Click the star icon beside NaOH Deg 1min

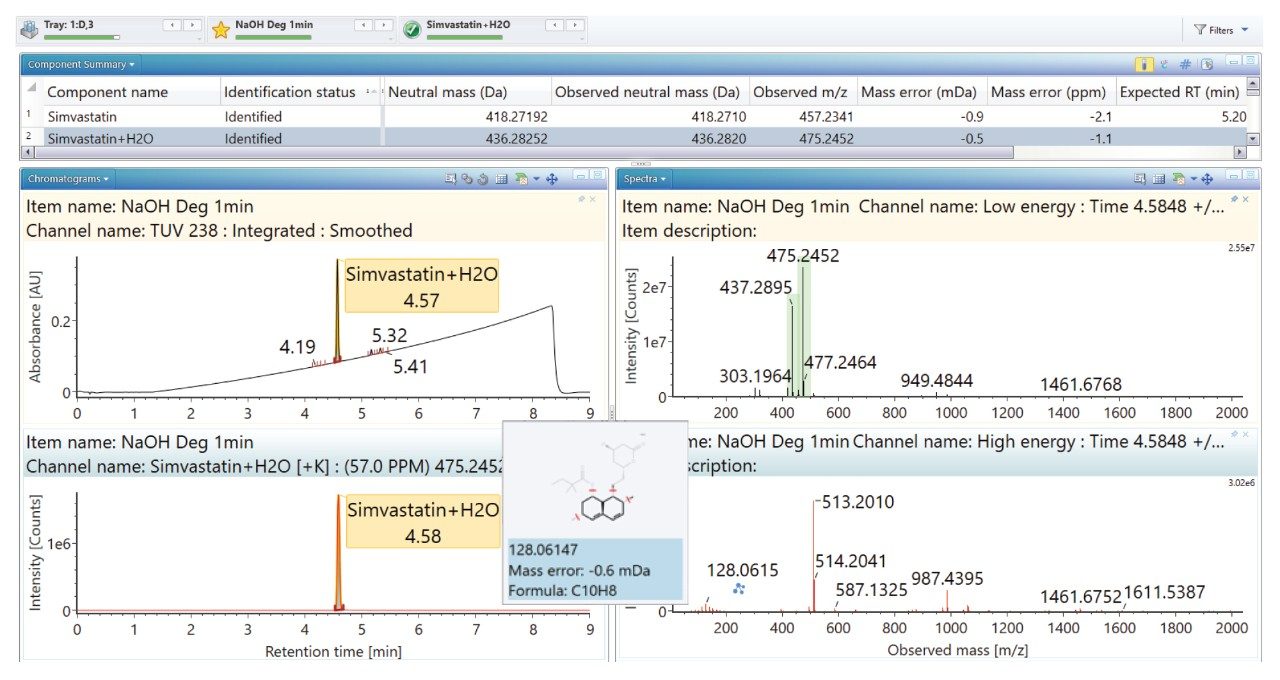tap(221, 30)
